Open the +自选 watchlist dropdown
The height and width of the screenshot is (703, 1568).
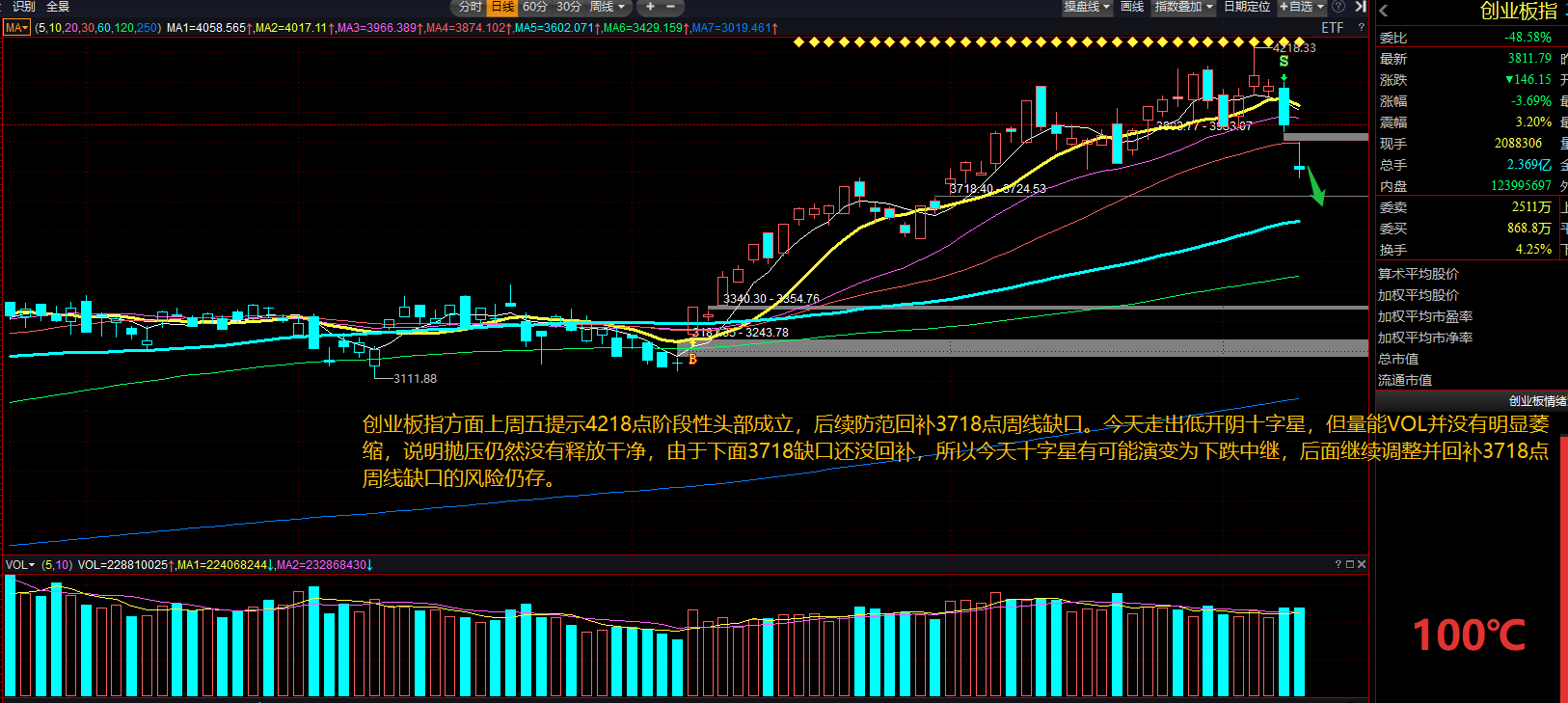tap(1302, 7)
